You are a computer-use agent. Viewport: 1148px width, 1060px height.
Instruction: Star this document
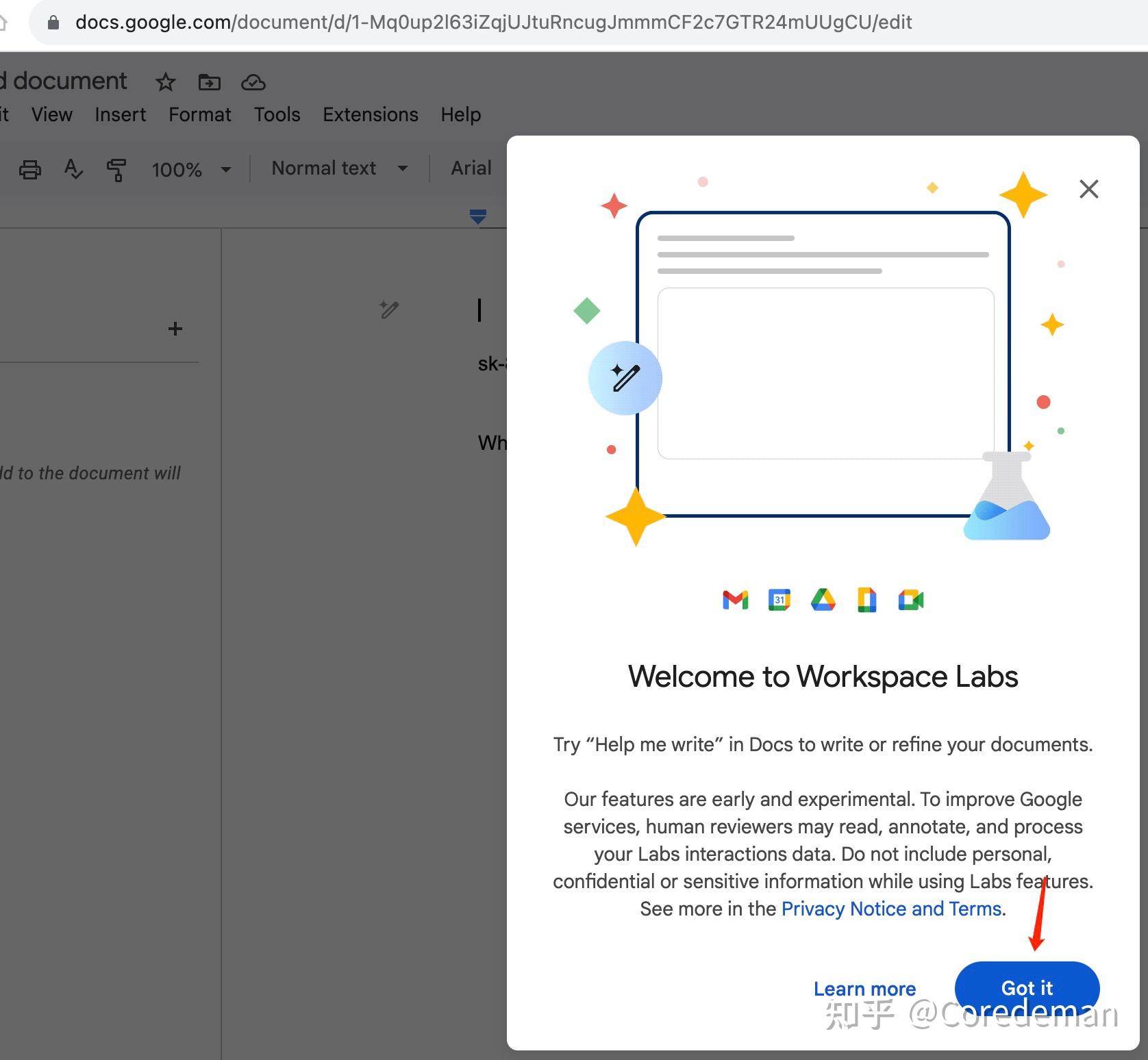point(165,82)
